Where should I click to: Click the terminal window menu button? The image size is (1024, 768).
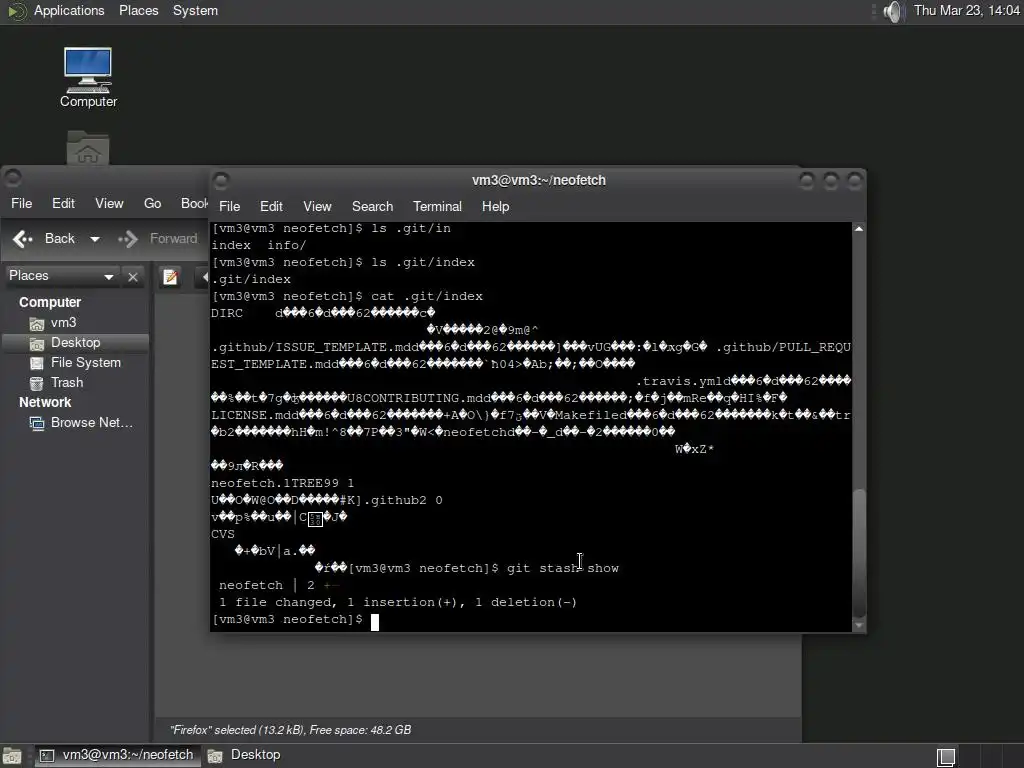pos(221,181)
